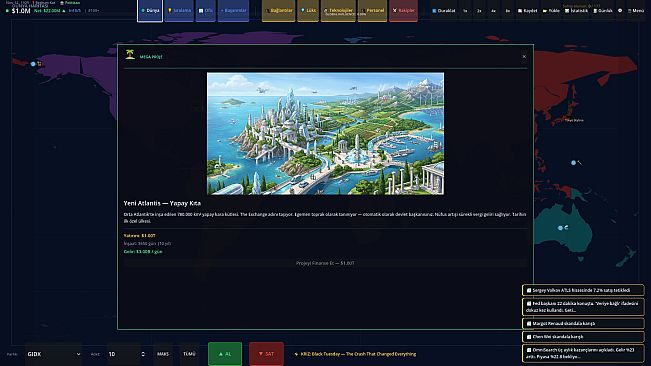Click the Yeni Atlantis — Yapay Kıta title
Viewport: 651px width, 366px height.
click(162, 203)
